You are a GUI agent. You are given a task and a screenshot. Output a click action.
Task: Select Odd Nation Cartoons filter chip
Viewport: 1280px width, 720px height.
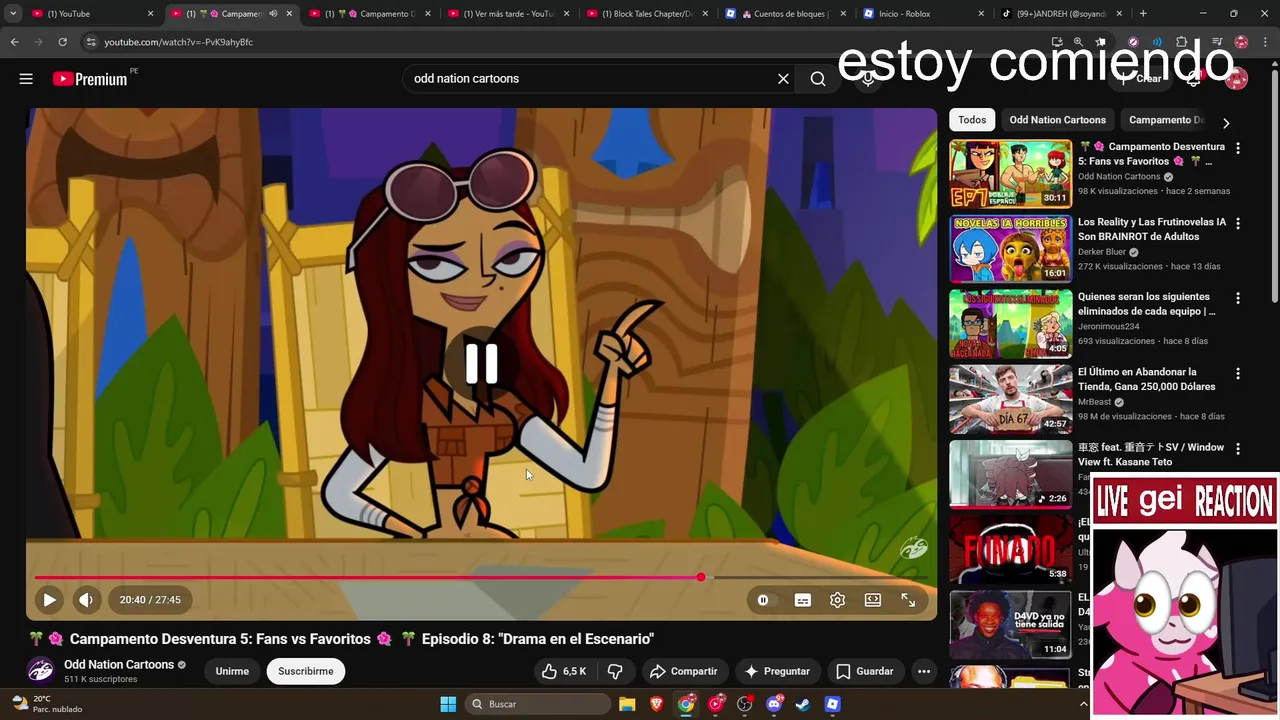(x=1057, y=120)
